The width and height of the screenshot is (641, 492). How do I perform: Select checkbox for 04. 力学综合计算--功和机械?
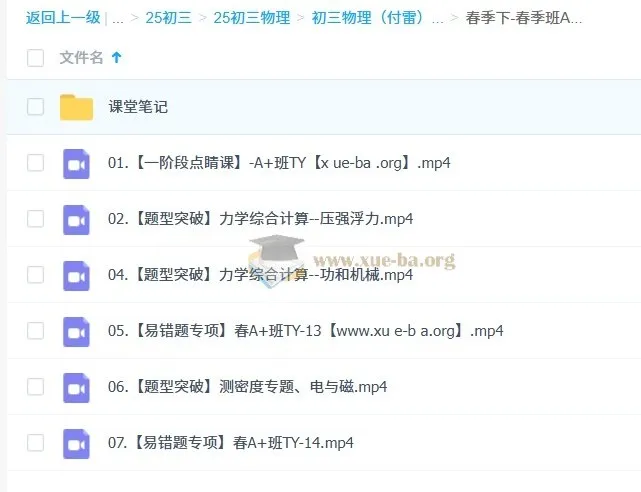(x=36, y=275)
